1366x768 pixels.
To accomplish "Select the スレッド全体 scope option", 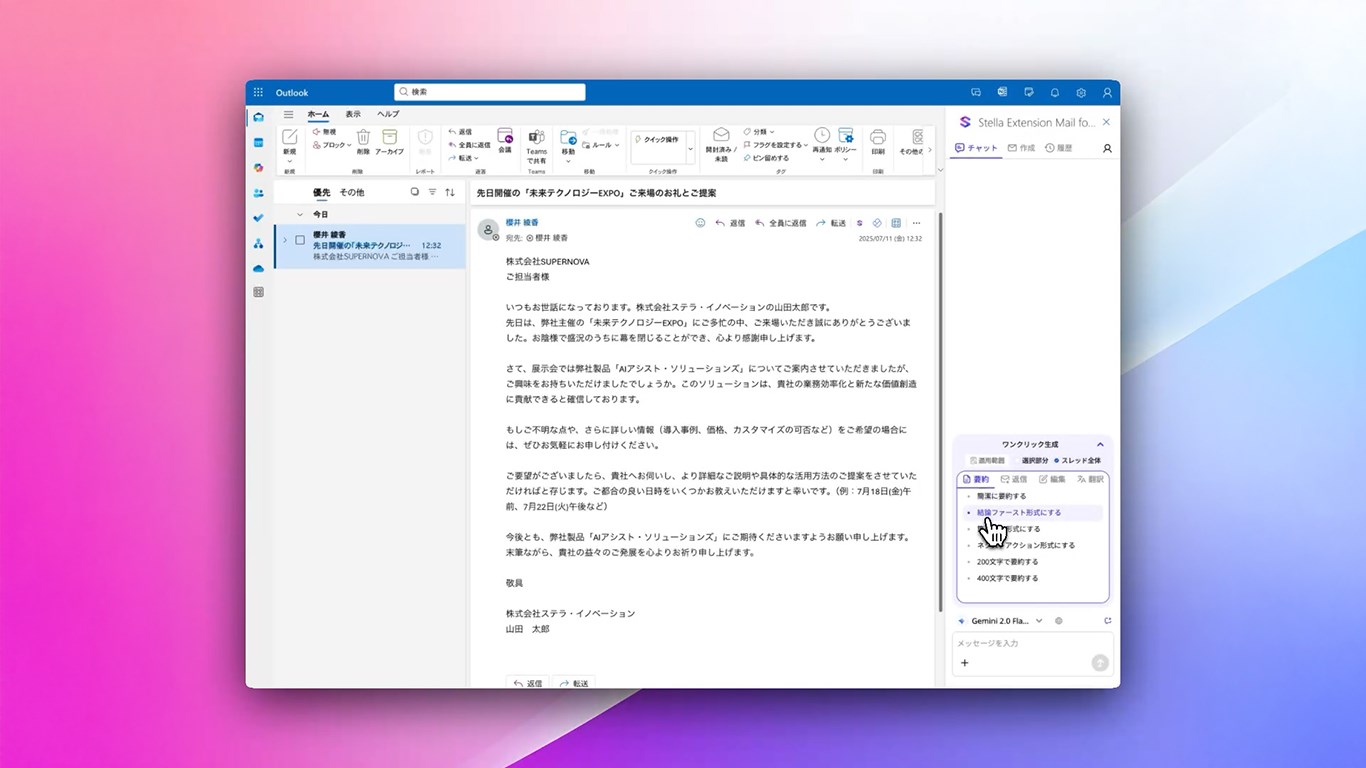I will coord(1078,461).
